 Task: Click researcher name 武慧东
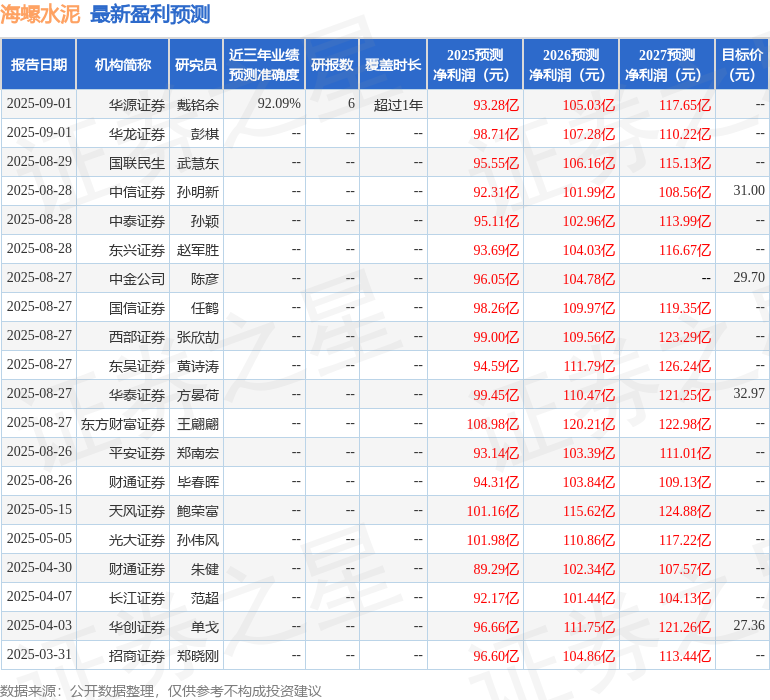pos(197,163)
